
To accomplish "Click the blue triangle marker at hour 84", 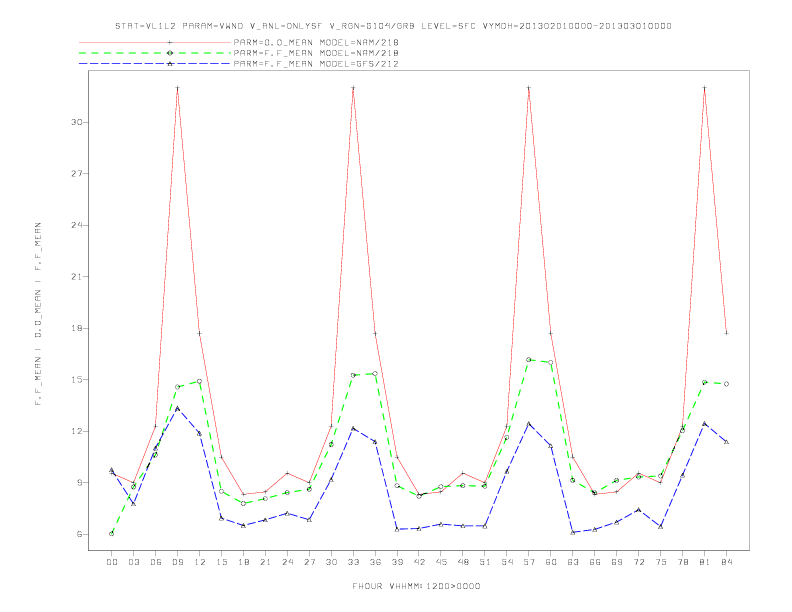I will (726, 442).
